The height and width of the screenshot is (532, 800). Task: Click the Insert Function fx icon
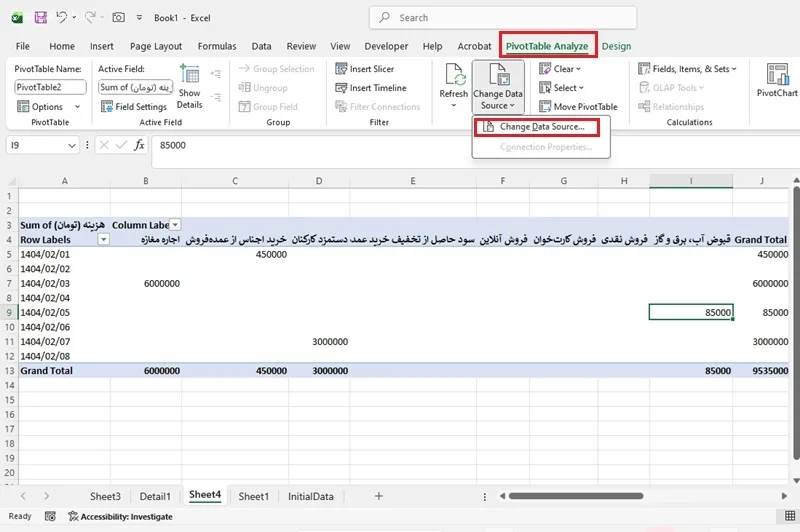139,145
